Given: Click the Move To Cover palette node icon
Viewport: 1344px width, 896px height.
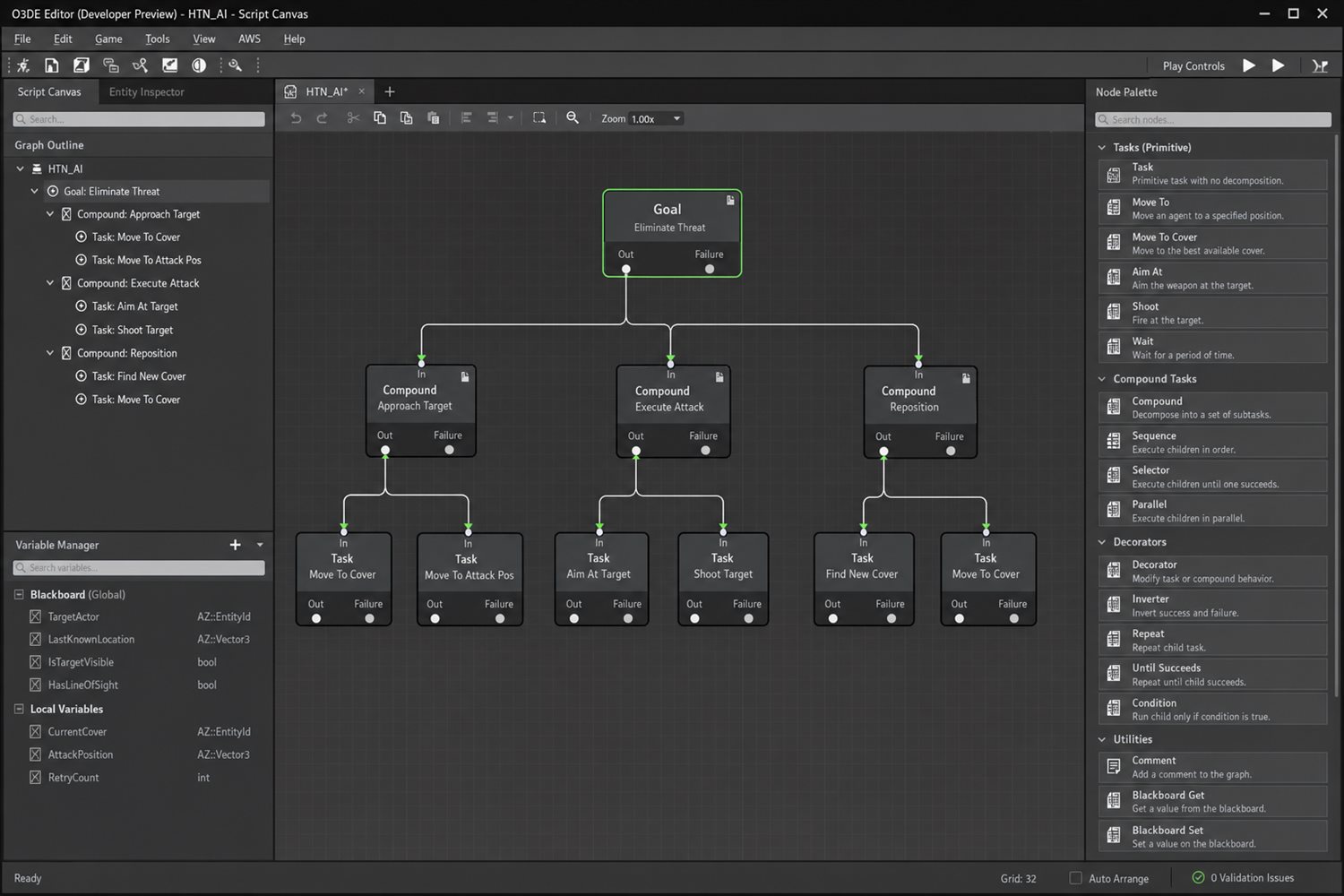Looking at the screenshot, I should 1114,243.
